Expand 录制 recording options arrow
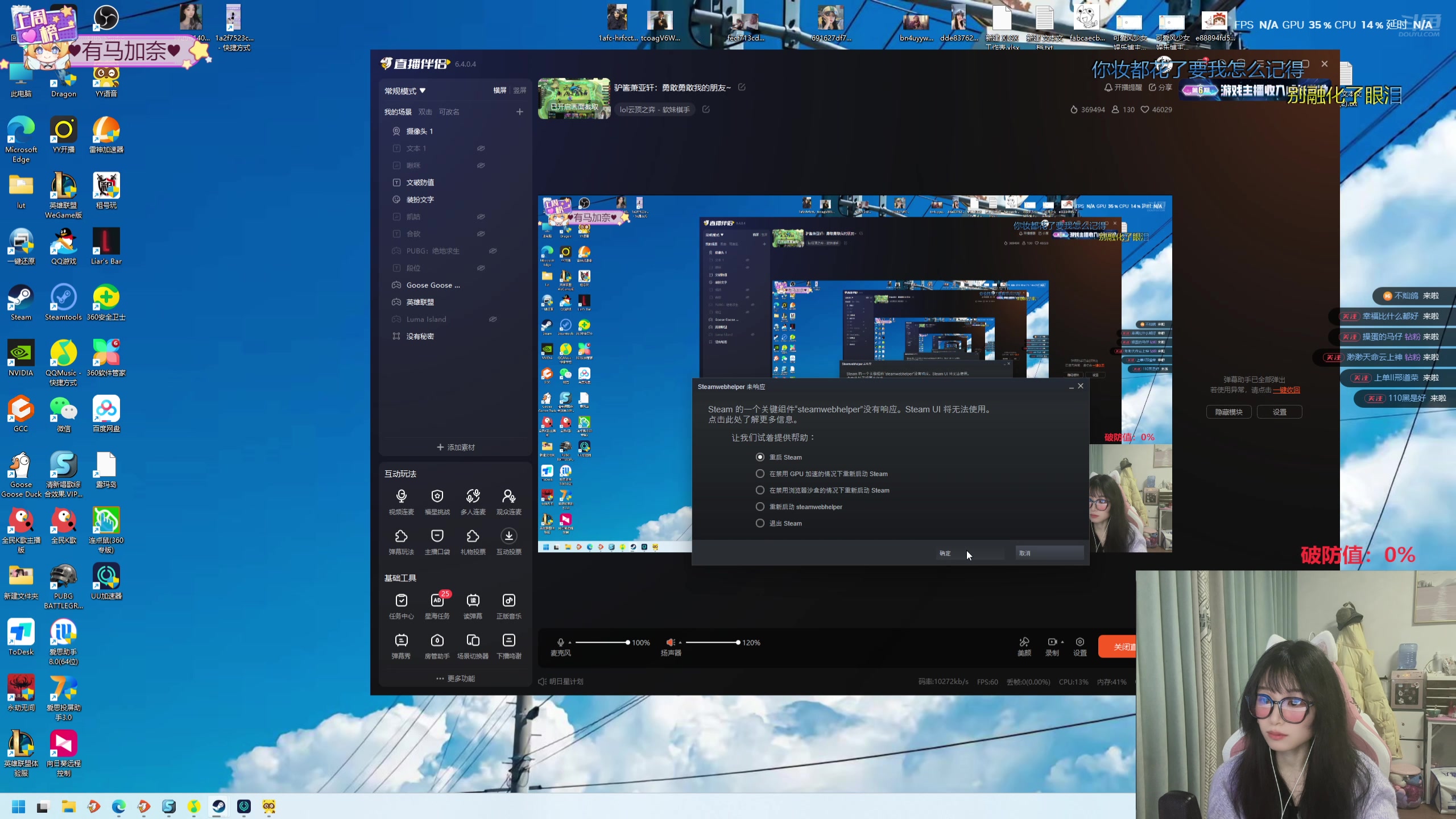Screen dimensions: 1456x819 point(1062,642)
